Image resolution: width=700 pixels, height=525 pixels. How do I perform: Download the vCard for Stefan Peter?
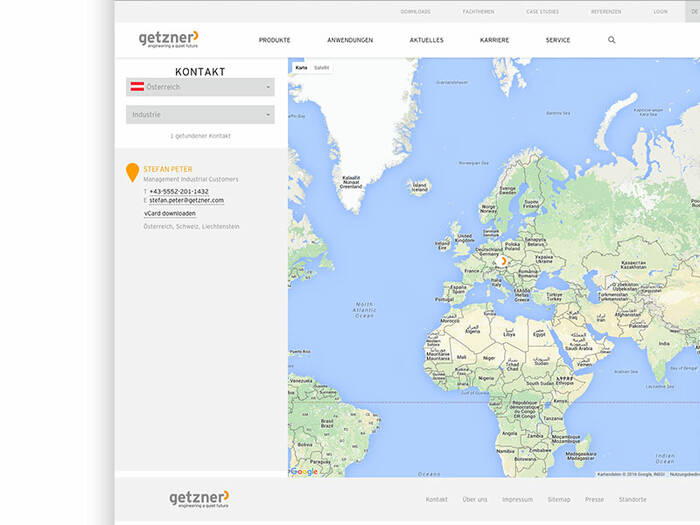point(170,213)
